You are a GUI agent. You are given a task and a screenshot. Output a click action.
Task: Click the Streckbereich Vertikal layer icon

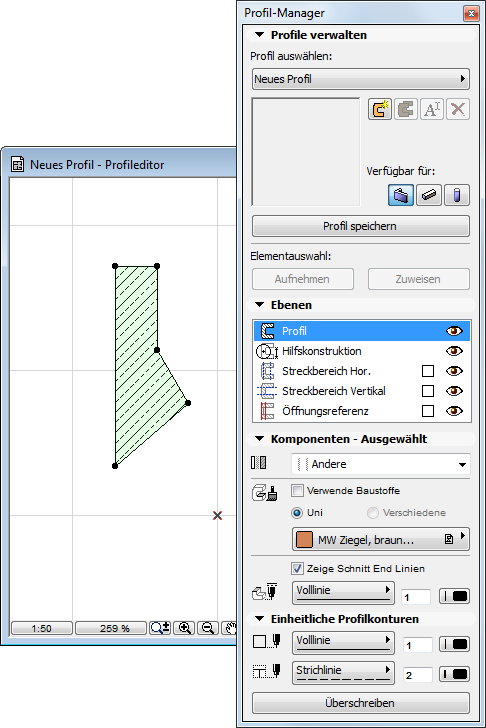[267, 391]
